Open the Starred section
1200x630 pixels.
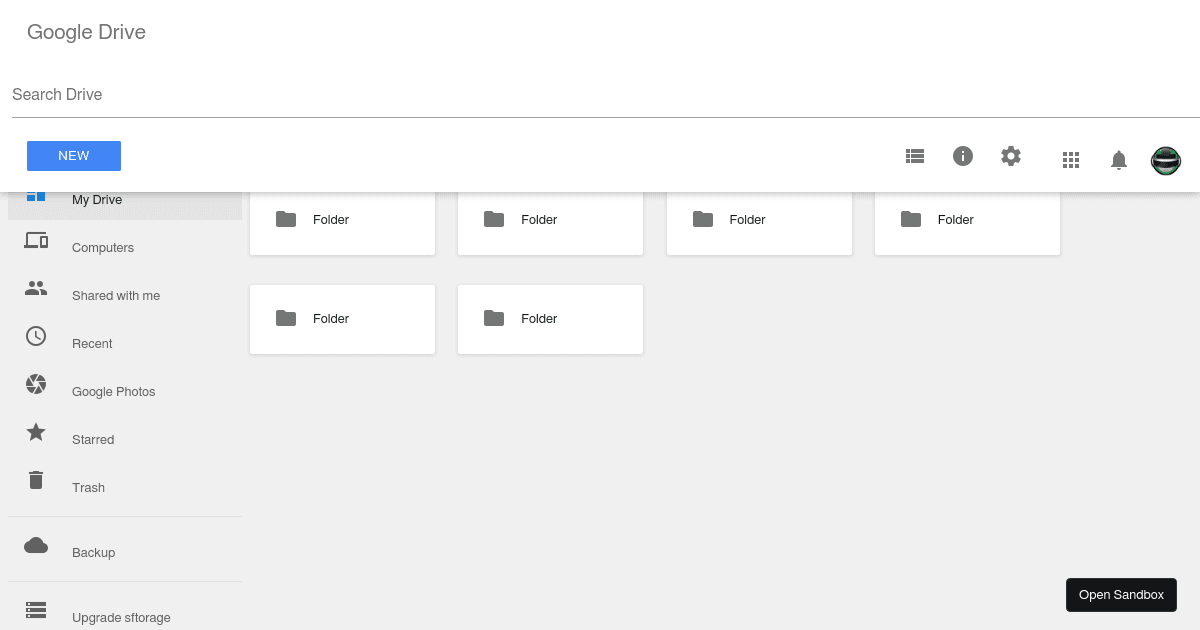point(92,439)
